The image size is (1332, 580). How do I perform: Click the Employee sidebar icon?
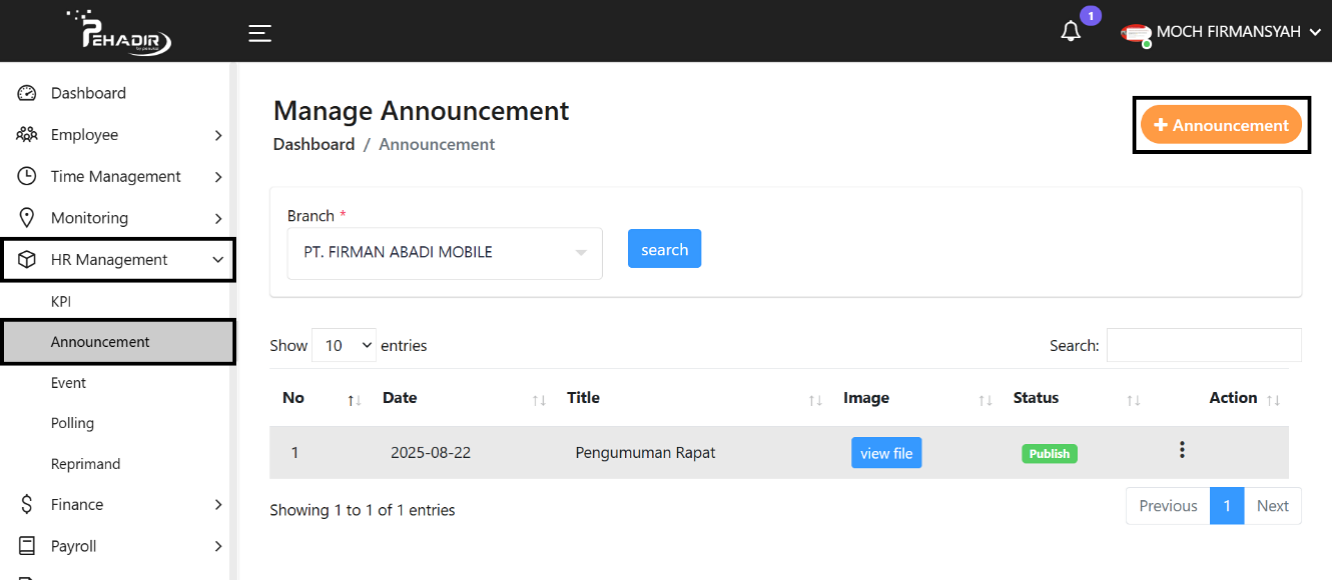(x=25, y=134)
